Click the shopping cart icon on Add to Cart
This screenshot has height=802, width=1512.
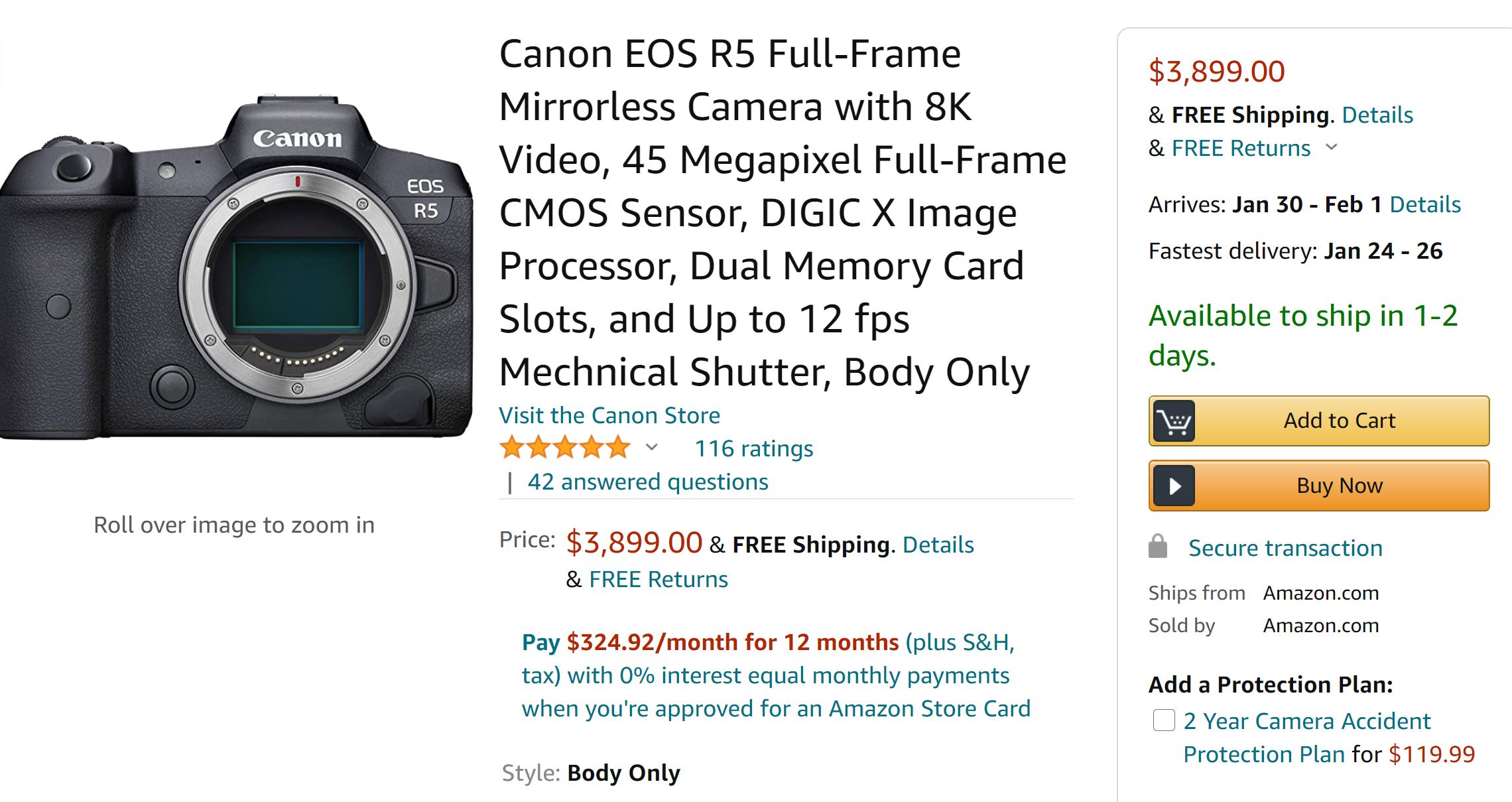pyautogui.click(x=1174, y=421)
